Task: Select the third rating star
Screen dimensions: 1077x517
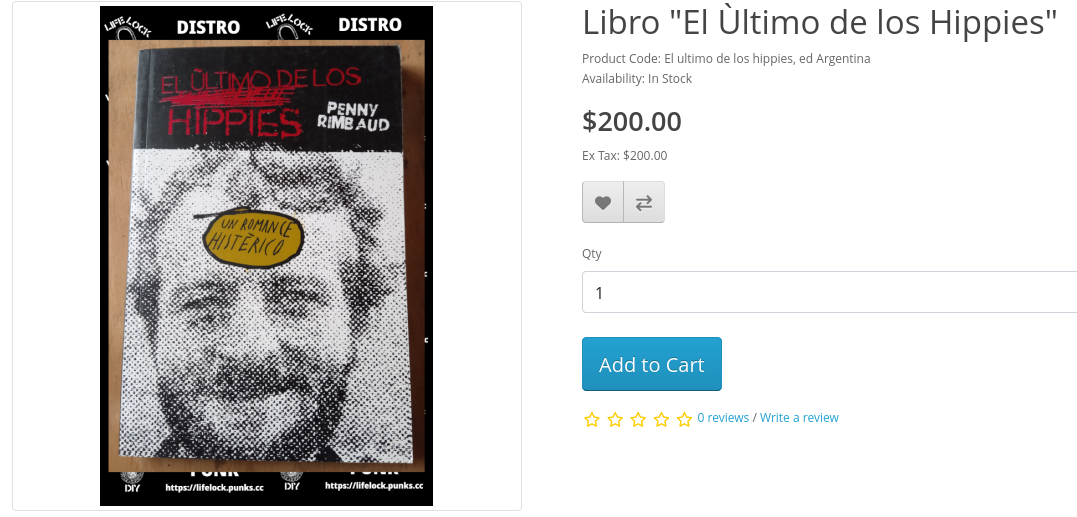Action: click(638, 419)
